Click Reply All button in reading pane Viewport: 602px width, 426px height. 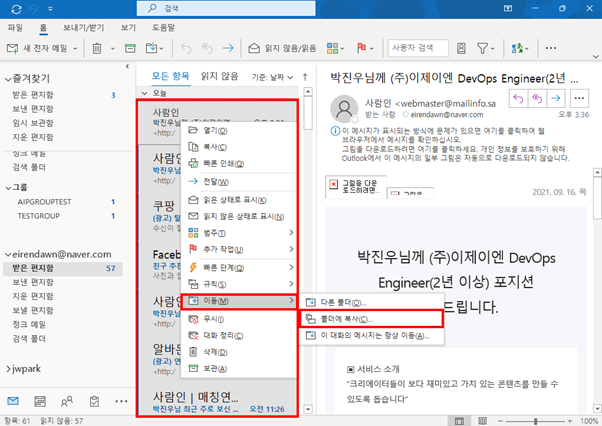click(537, 99)
